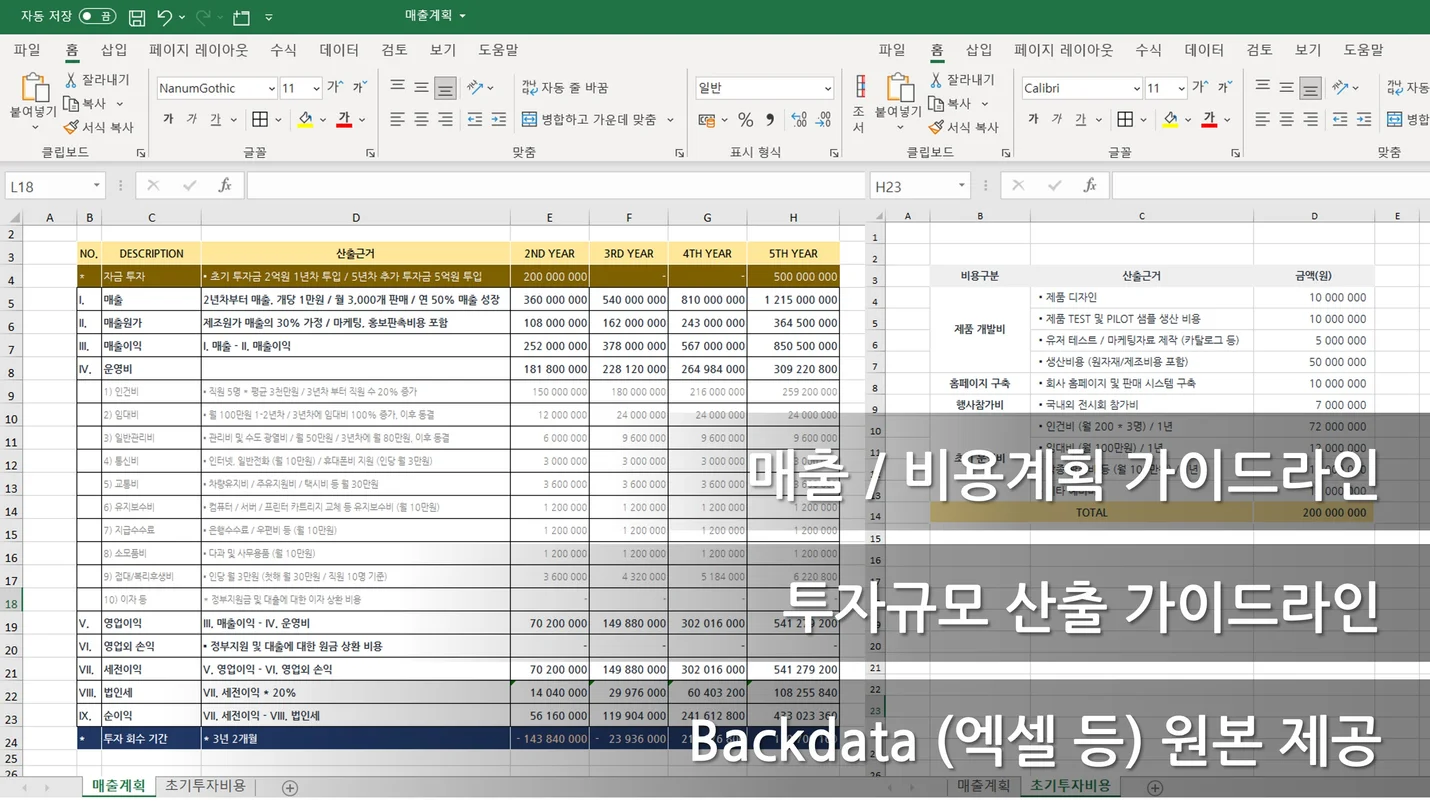Increase font size in NanumGothic window
The image size is (1430, 810).
(335, 88)
